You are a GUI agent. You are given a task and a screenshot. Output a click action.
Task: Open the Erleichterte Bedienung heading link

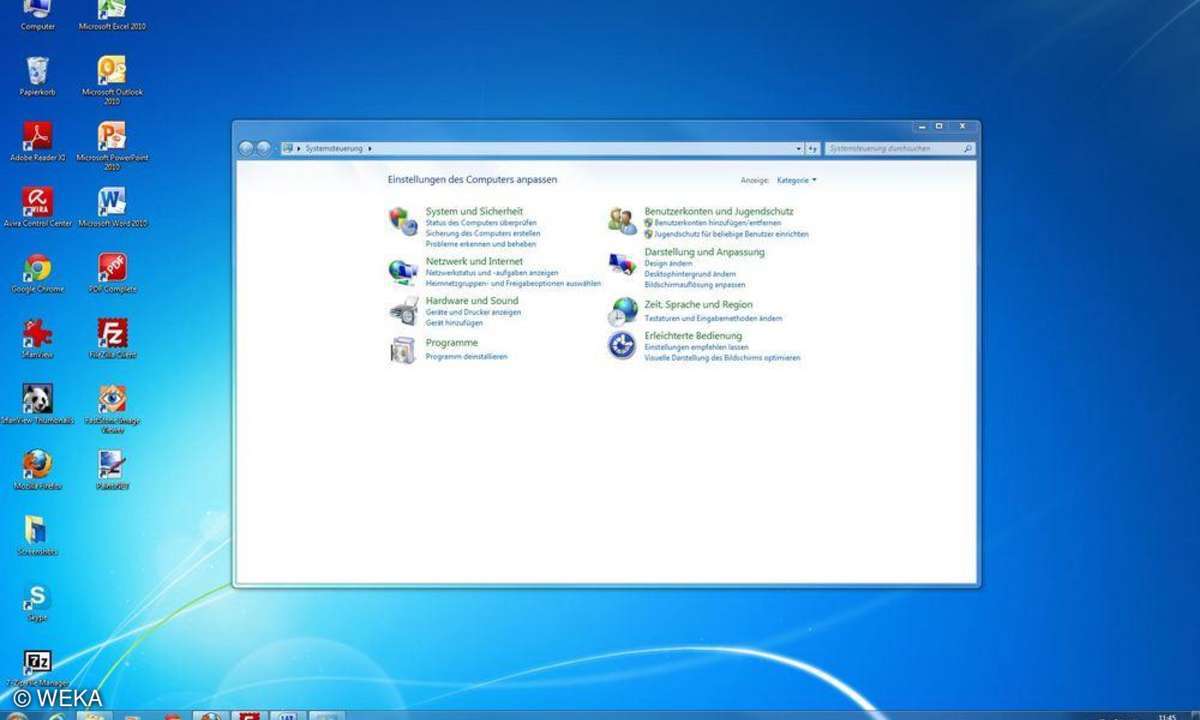693,336
